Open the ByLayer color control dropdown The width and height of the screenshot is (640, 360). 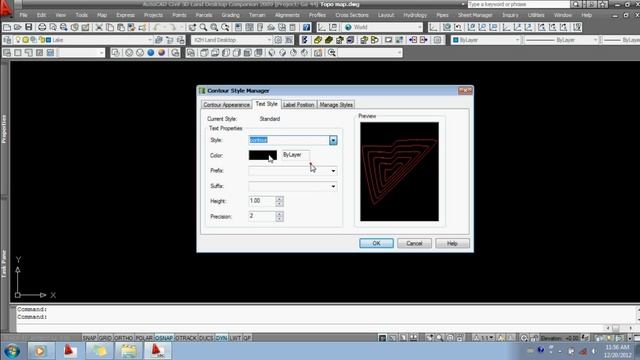point(517,40)
